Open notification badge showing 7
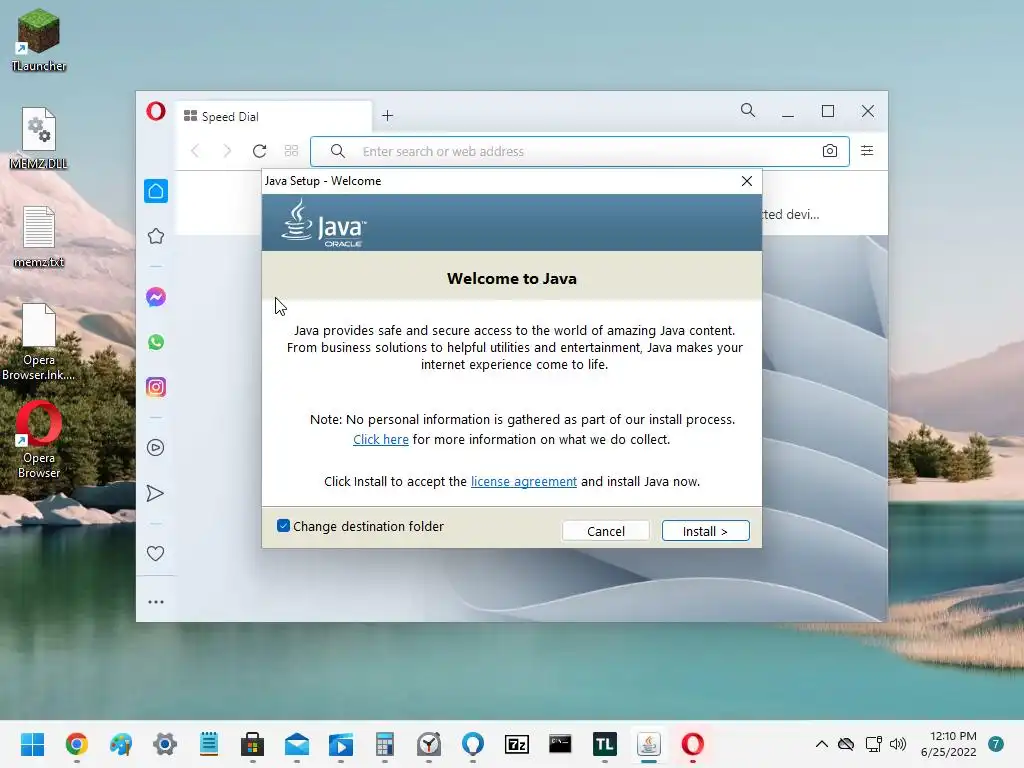This screenshot has width=1024, height=768. pos(996,744)
